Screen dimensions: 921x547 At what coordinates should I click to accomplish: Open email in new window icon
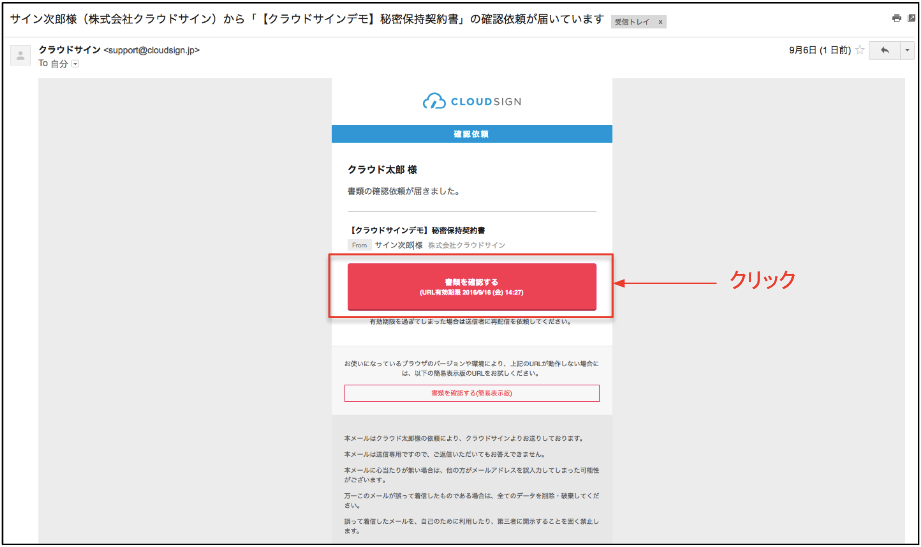912,18
